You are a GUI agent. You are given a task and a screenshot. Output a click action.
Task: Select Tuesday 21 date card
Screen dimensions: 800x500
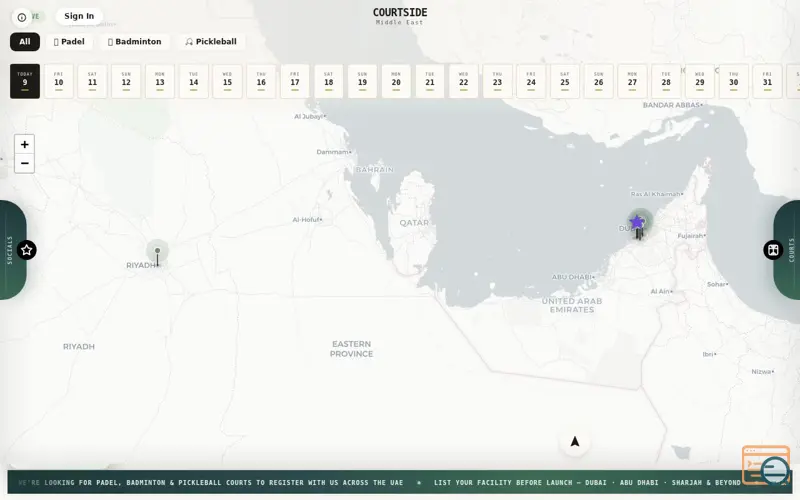[x=430, y=81]
